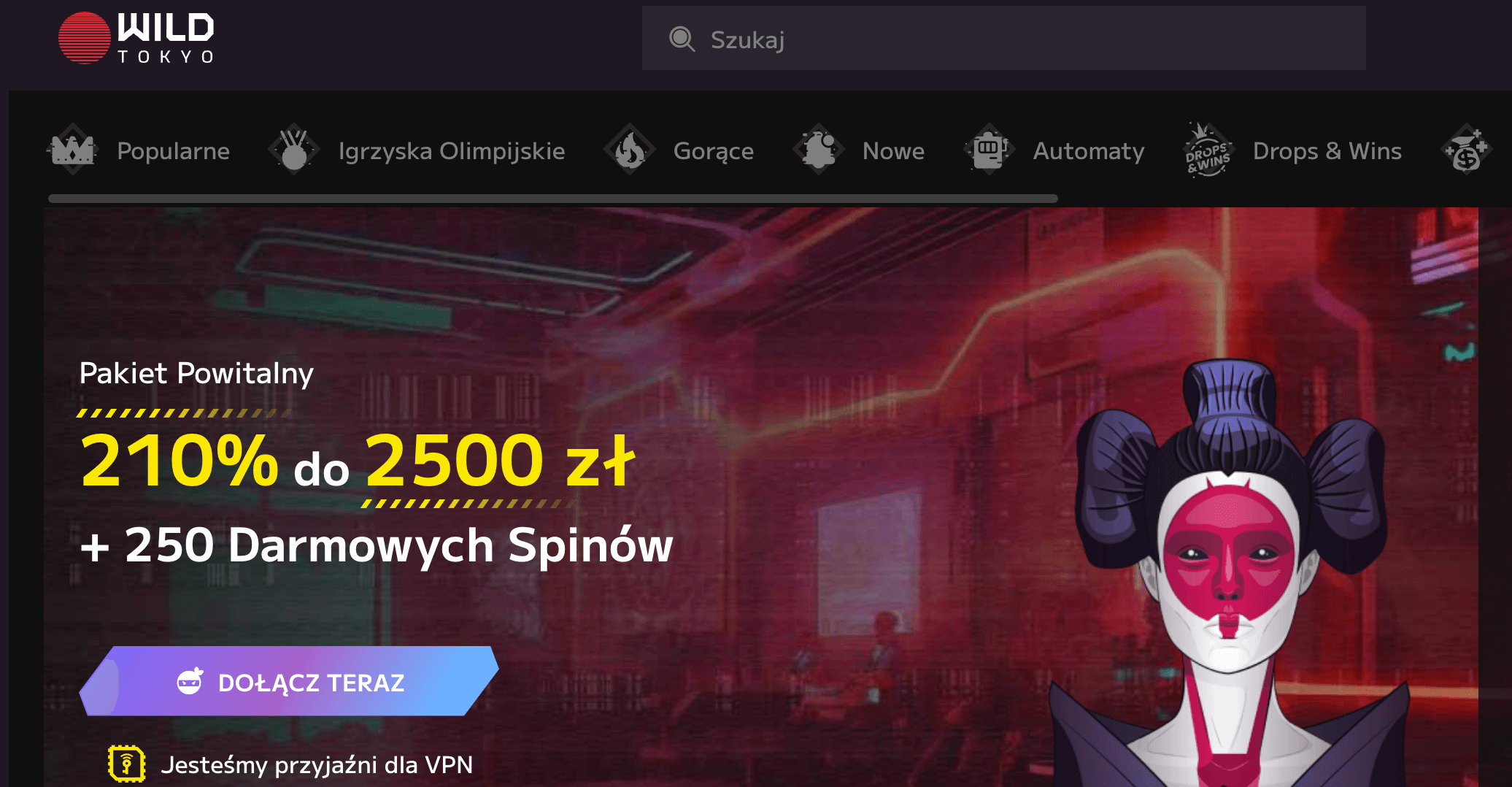
Task: Focus the Szukaj search field
Action: pos(1004,39)
